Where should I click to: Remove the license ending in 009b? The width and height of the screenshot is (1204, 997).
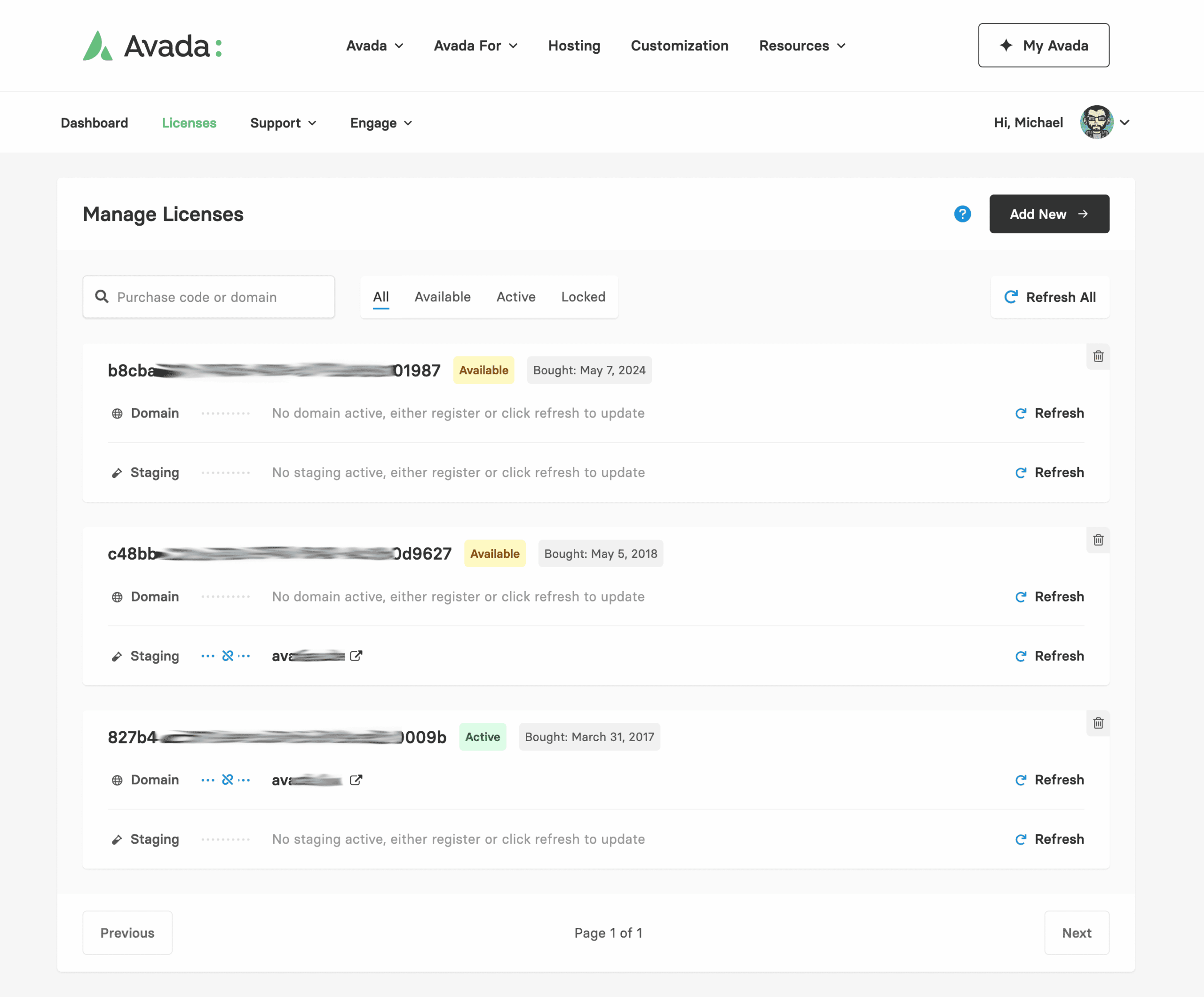tap(1097, 723)
